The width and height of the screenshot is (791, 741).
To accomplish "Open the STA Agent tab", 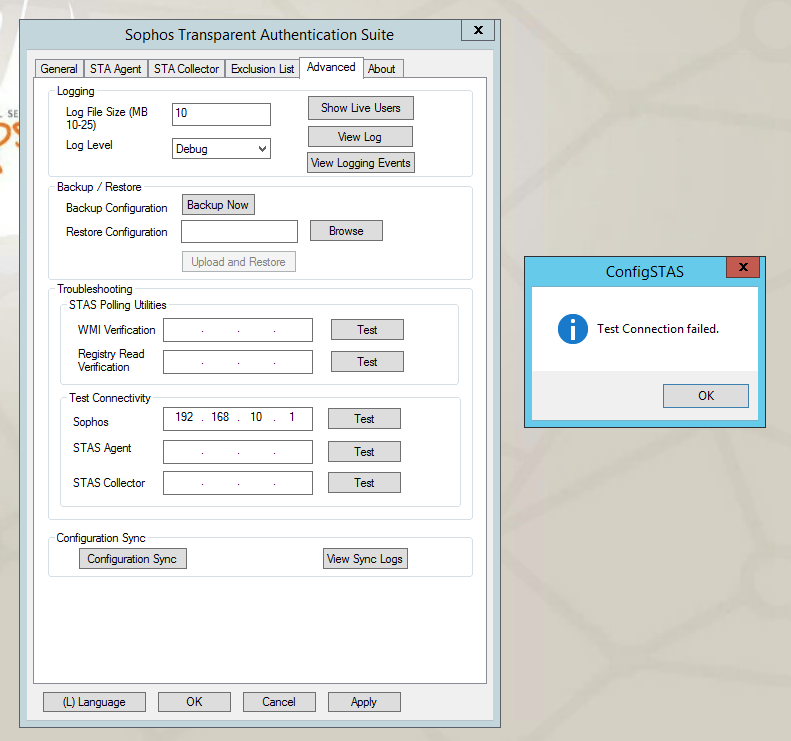I will point(116,69).
